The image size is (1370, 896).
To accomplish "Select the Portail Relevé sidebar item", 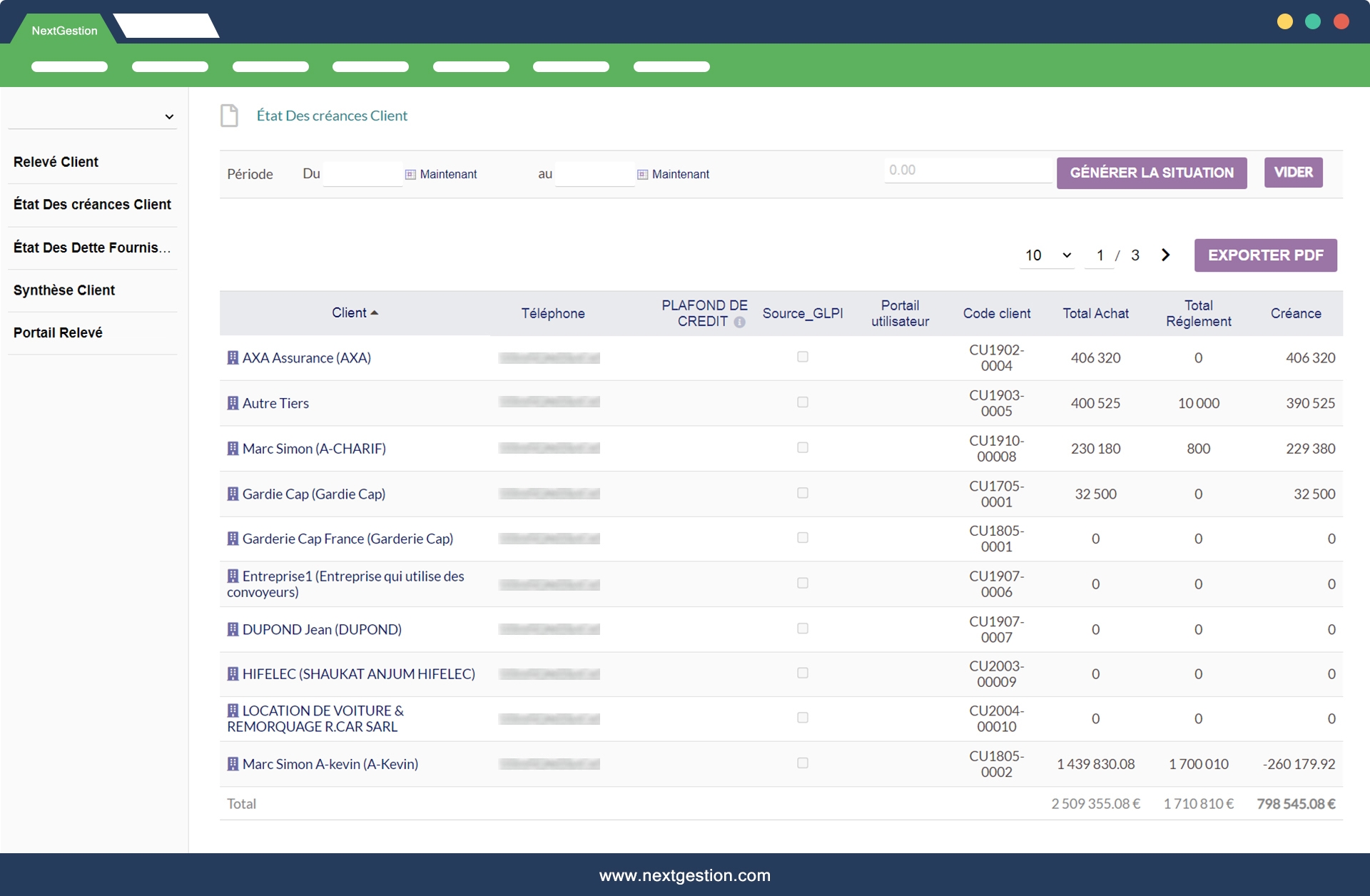I will pyautogui.click(x=58, y=332).
